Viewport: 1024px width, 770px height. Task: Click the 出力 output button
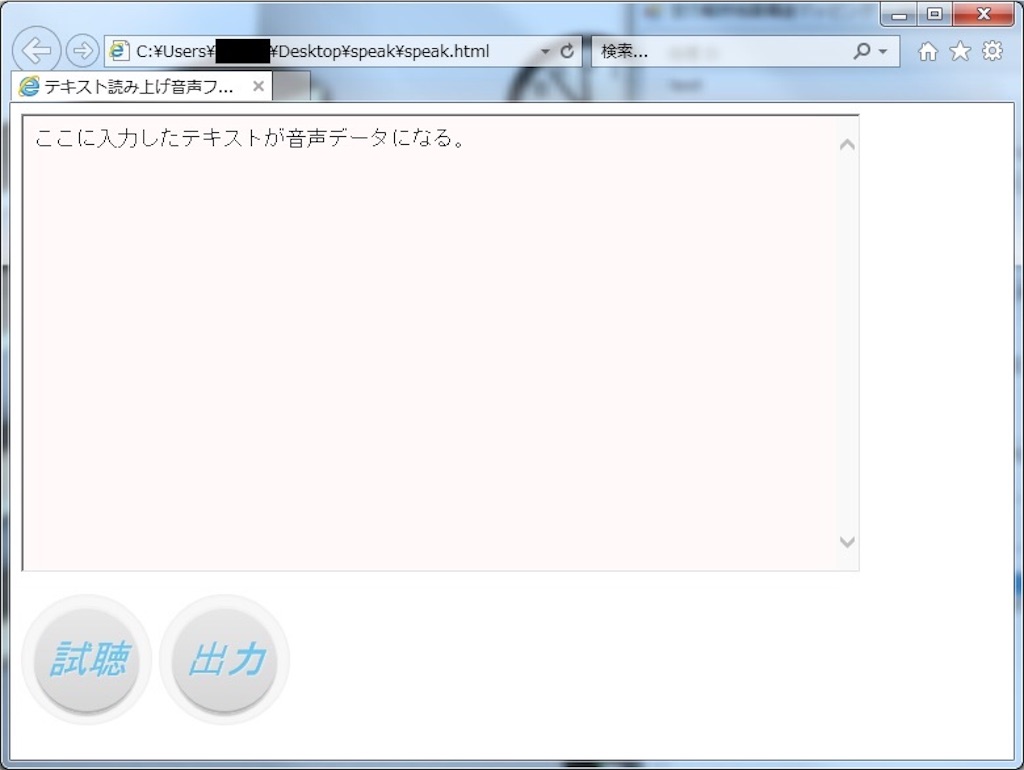(225, 659)
